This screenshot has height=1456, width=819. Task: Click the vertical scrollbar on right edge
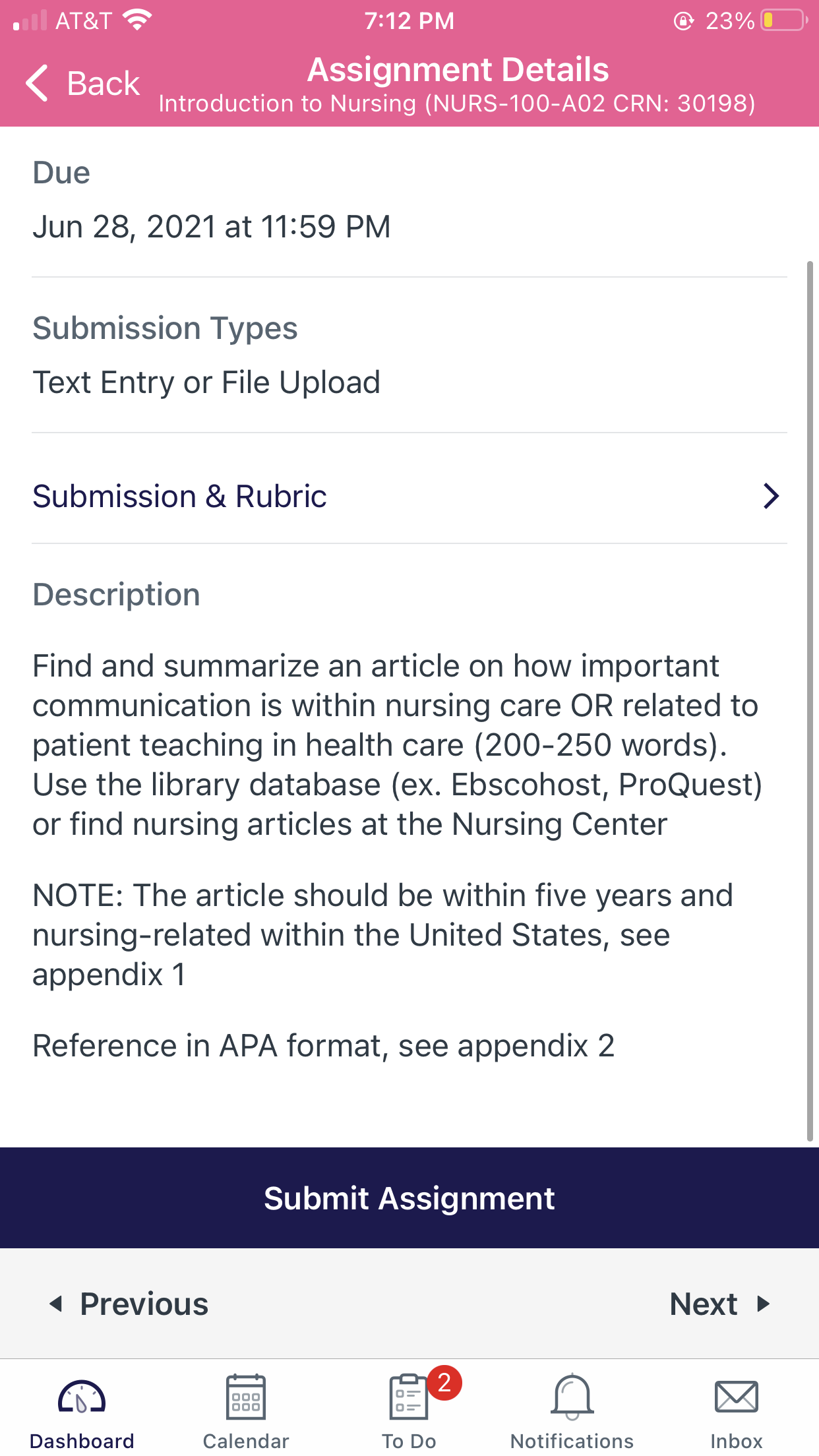(x=810, y=701)
